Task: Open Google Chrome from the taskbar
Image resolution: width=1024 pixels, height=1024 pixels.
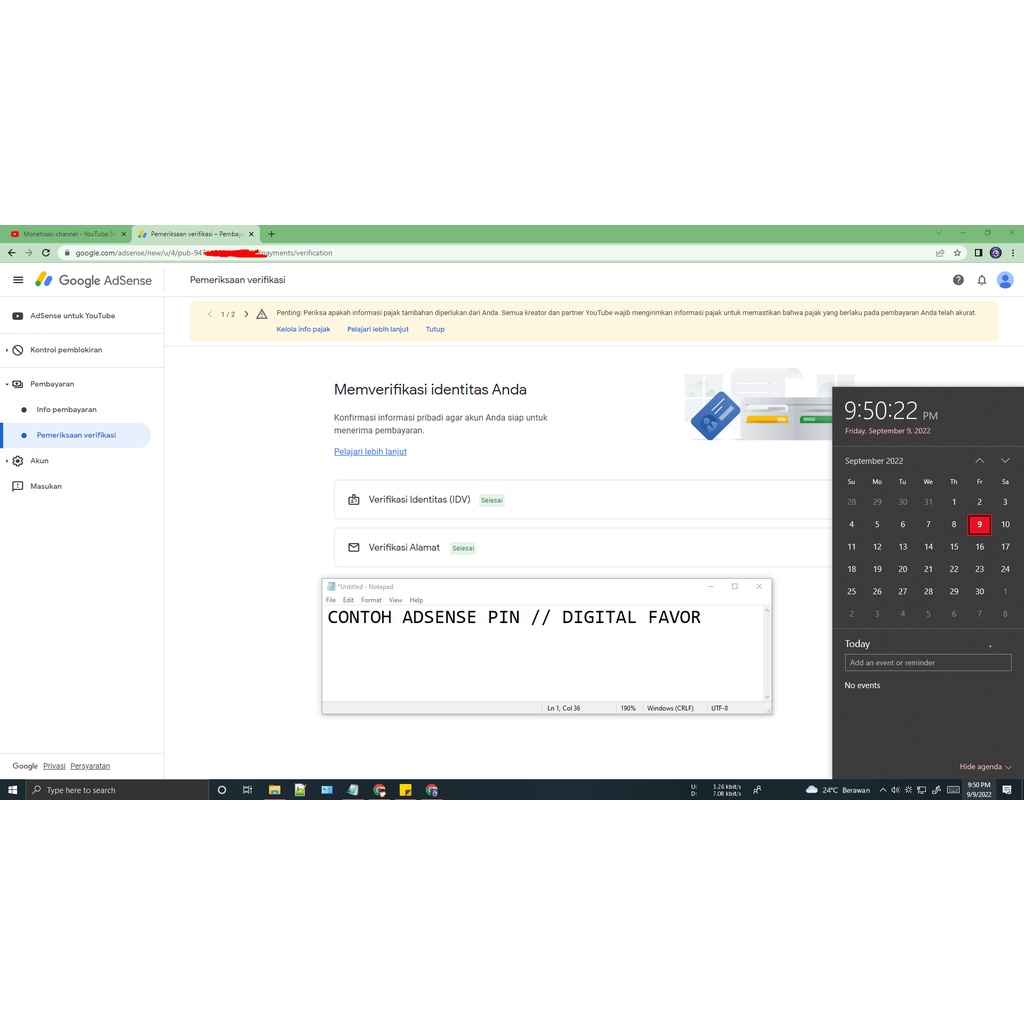Action: pyautogui.click(x=379, y=790)
